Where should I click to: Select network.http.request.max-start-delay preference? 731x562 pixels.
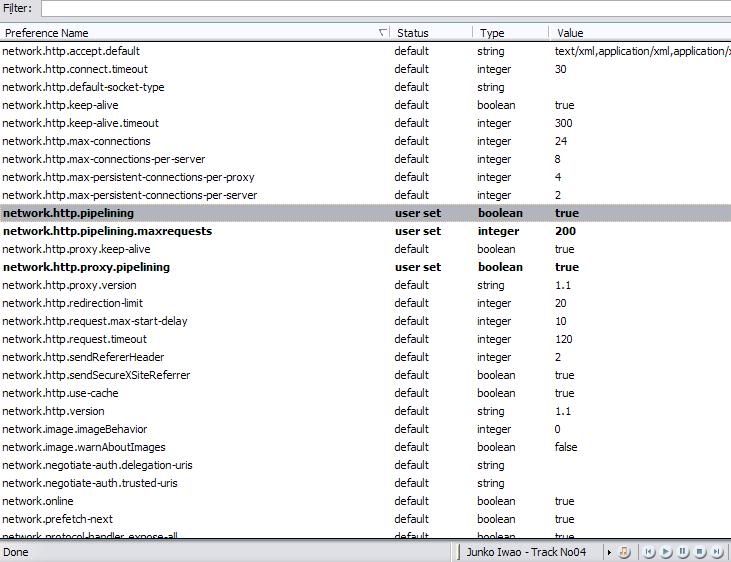pyautogui.click(x=95, y=321)
